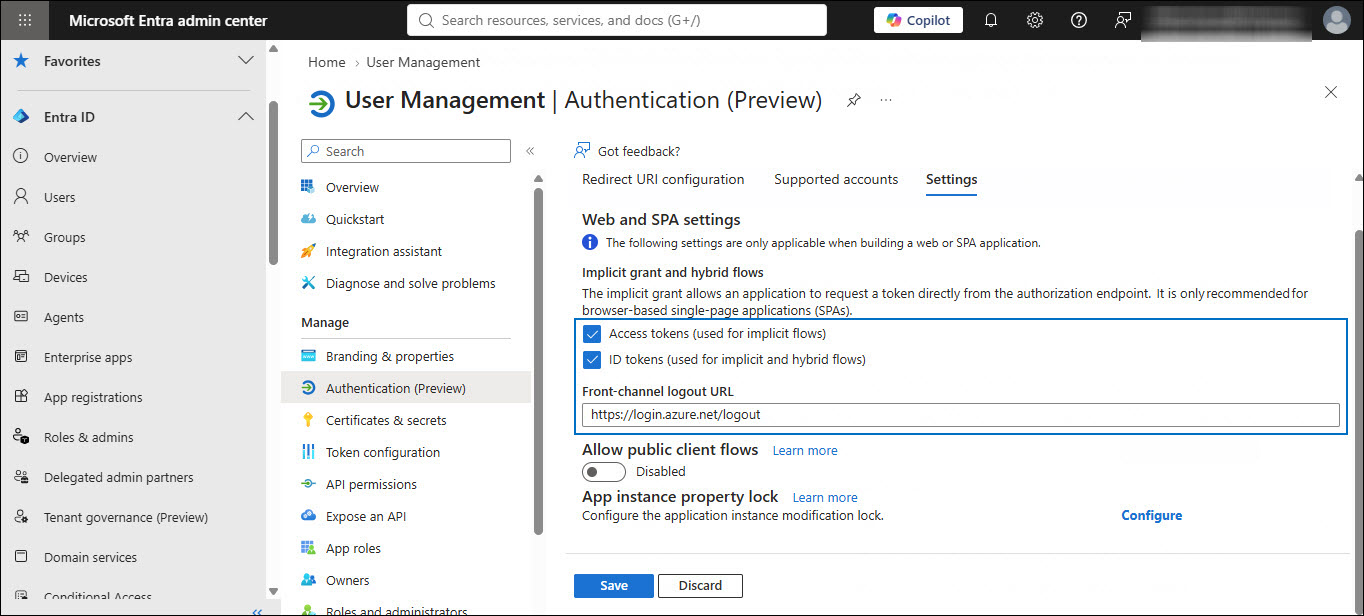Screen dimensions: 1364x616
Task: Open the feedback icon in top bar
Action: tap(1122, 20)
